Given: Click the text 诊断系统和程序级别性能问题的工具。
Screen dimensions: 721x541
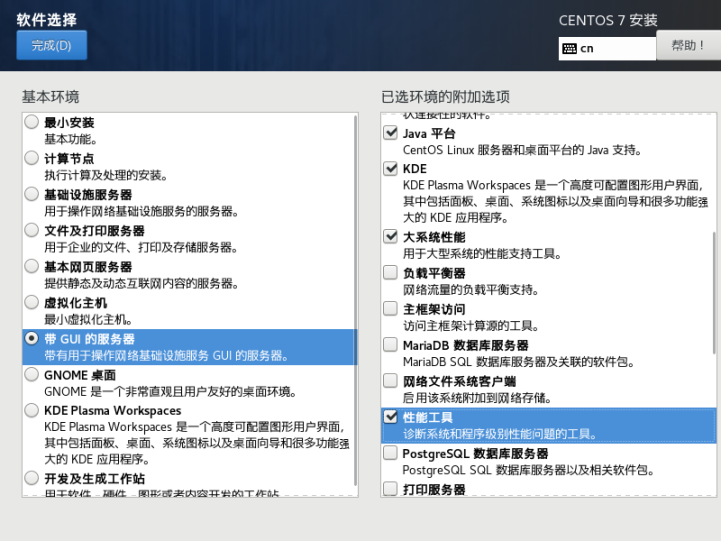Looking at the screenshot, I should point(500,434).
